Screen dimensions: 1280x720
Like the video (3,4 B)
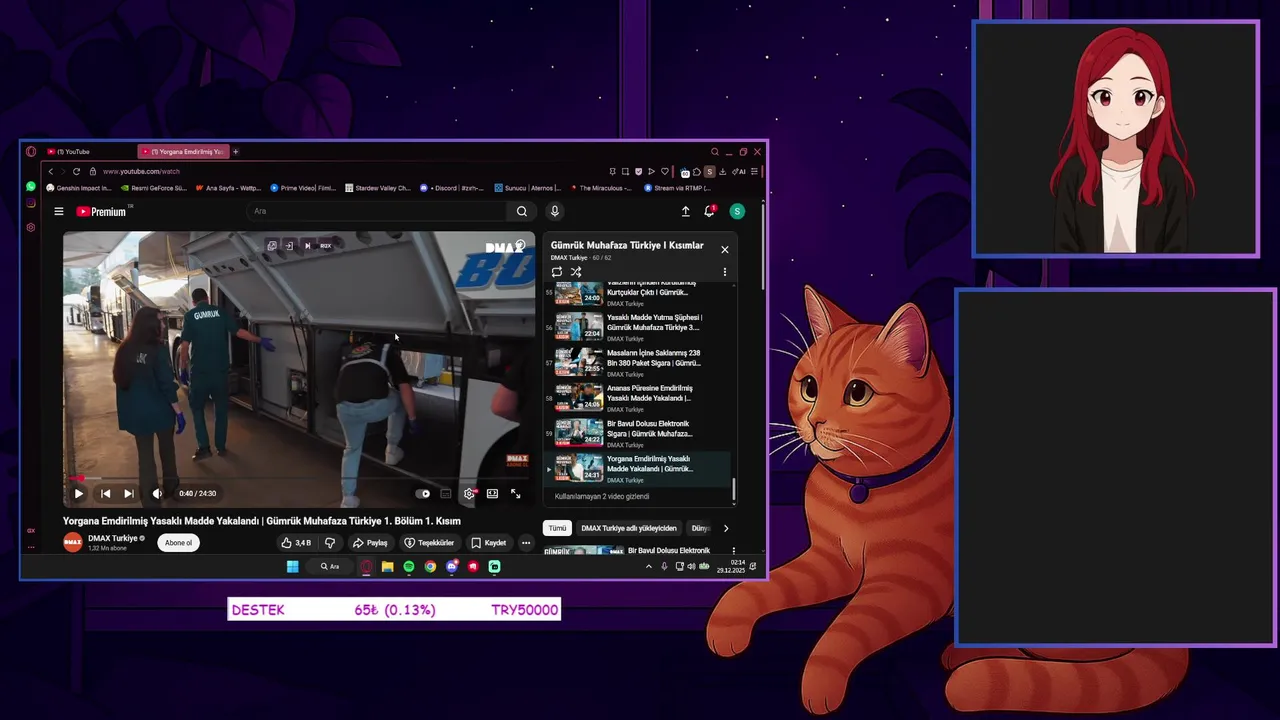coord(296,543)
